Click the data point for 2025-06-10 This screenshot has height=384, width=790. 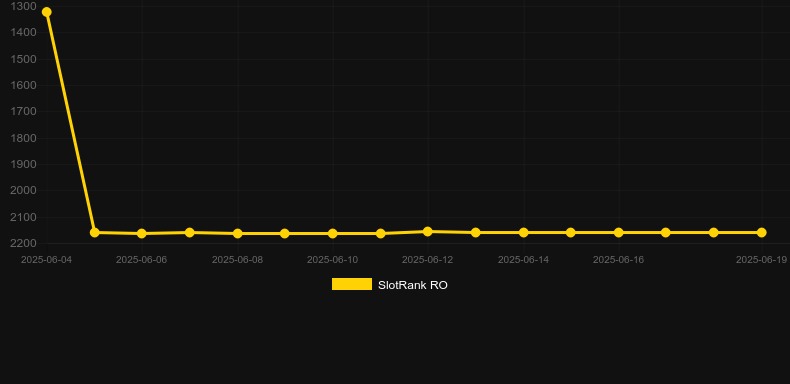click(333, 233)
